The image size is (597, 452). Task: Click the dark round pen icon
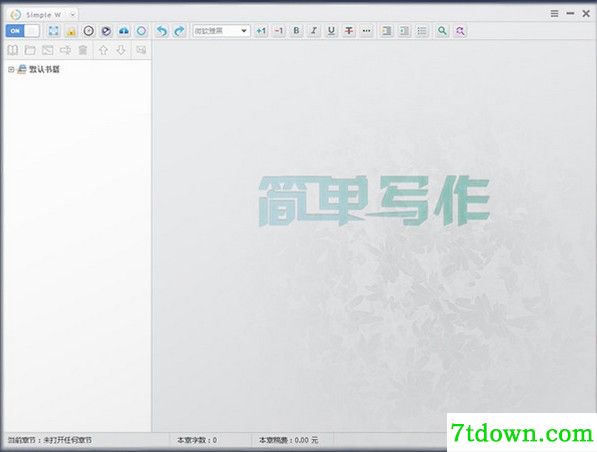[106, 31]
